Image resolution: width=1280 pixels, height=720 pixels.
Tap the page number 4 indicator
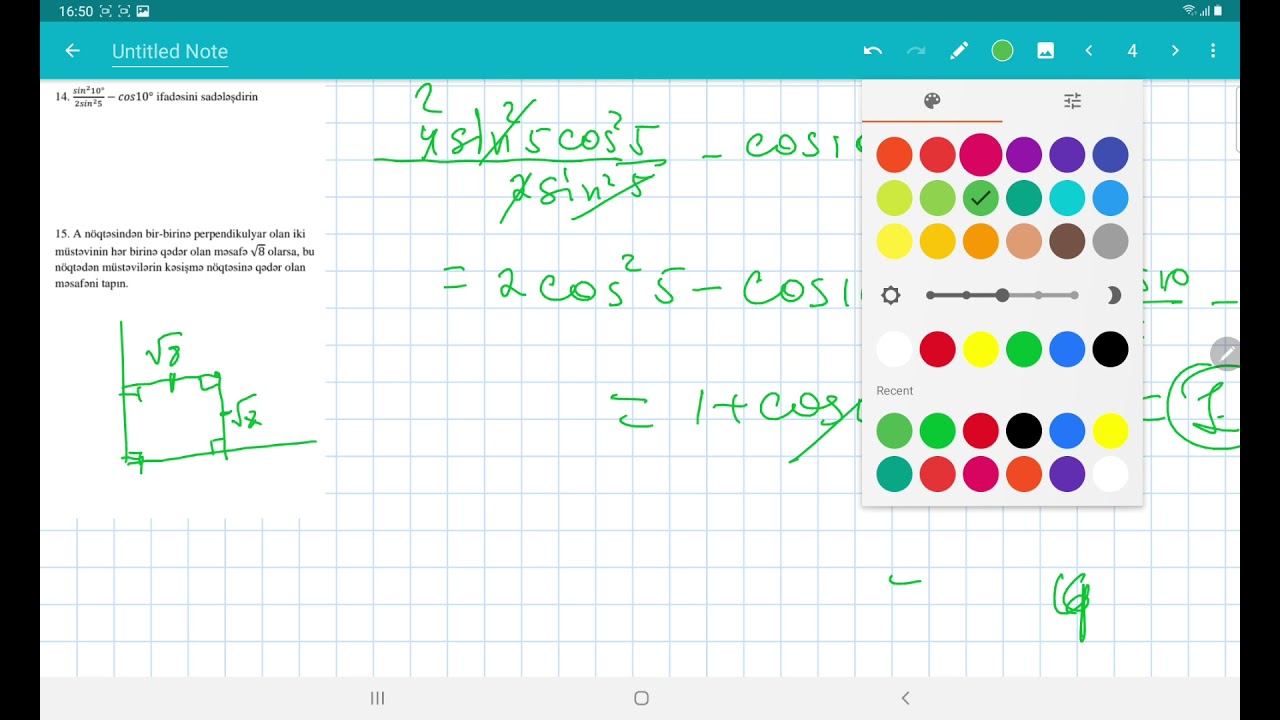click(x=1132, y=51)
